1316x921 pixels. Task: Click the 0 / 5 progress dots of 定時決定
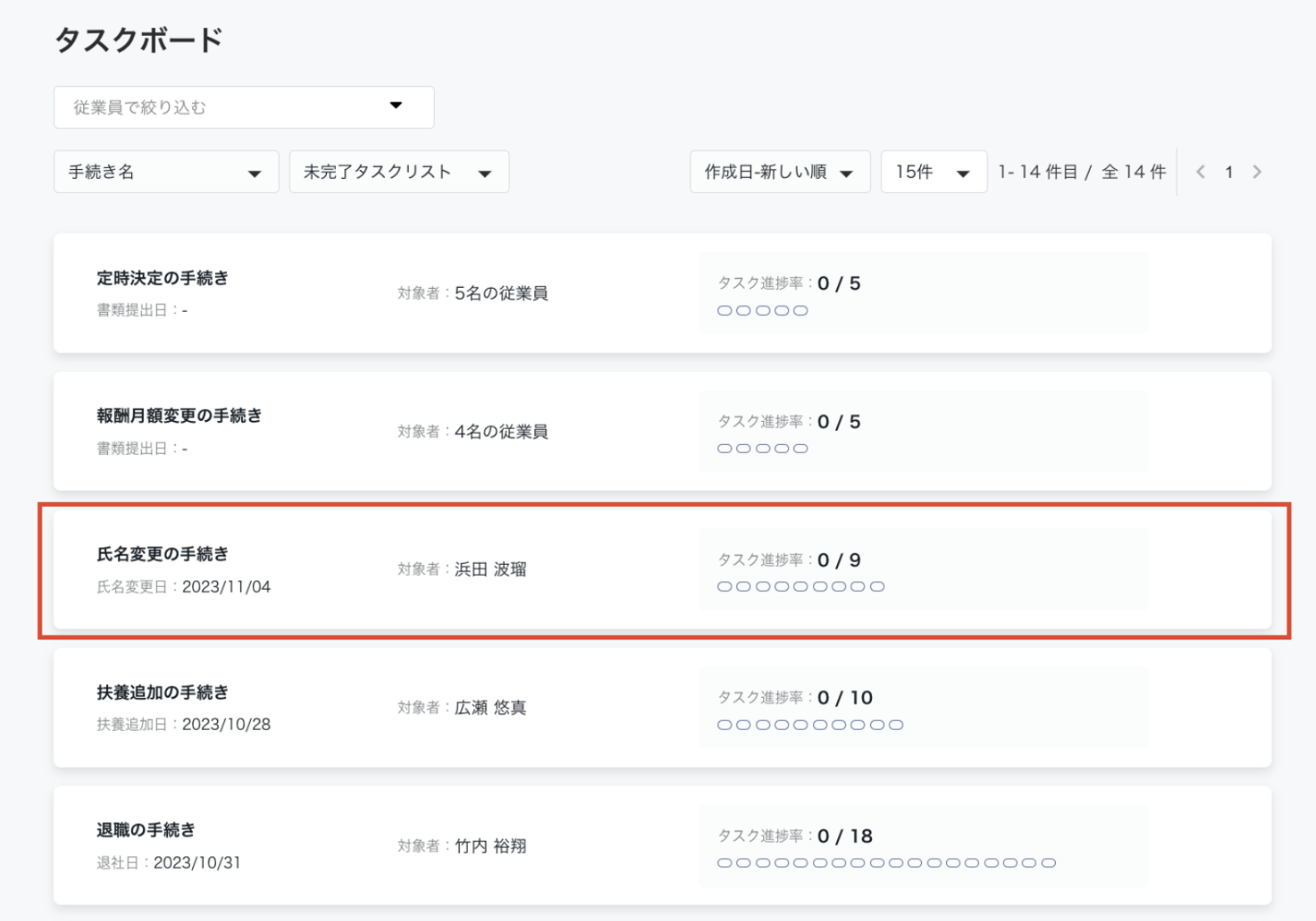(x=762, y=311)
